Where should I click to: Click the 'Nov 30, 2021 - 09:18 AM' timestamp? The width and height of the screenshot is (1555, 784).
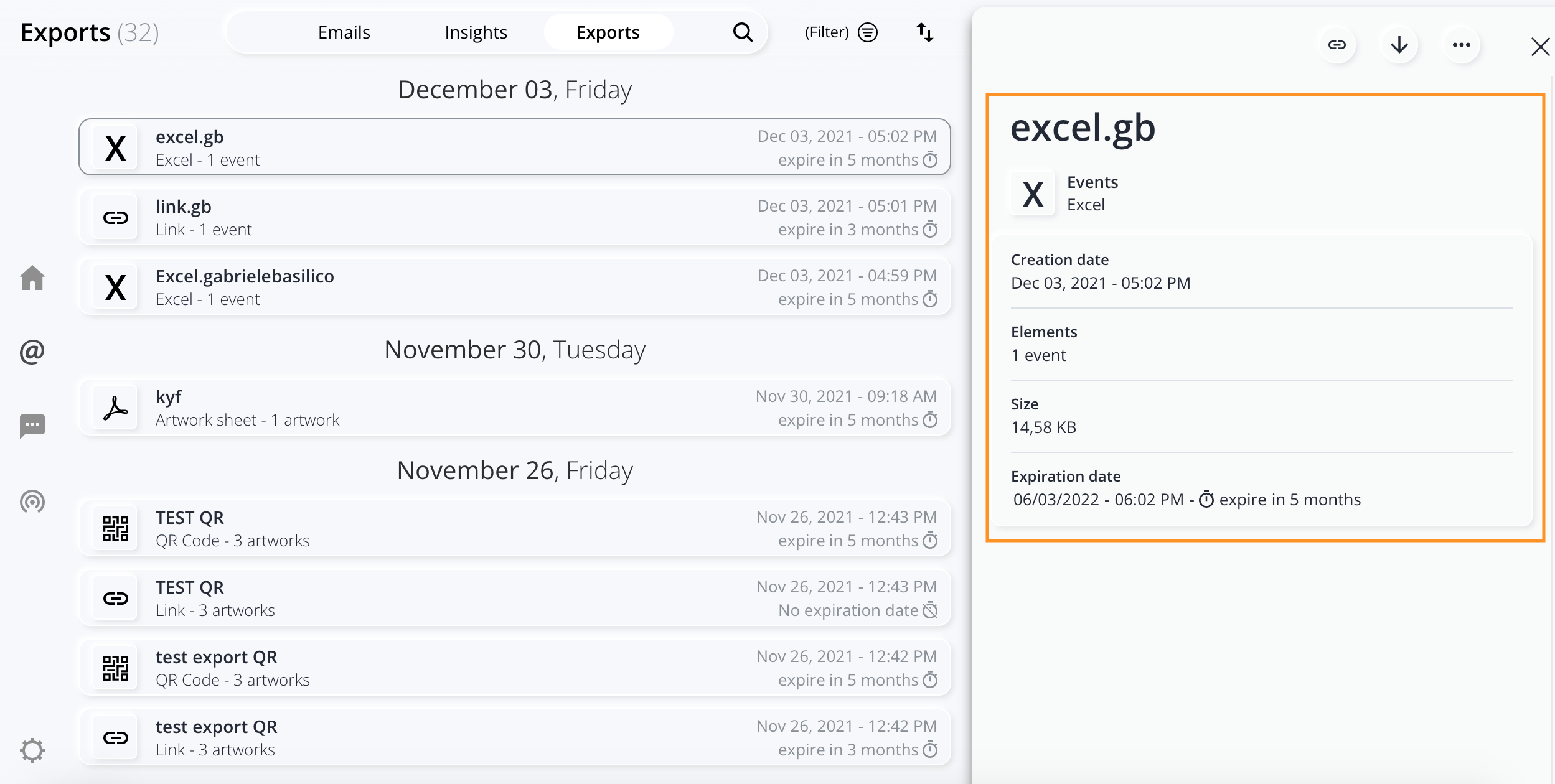(846, 396)
